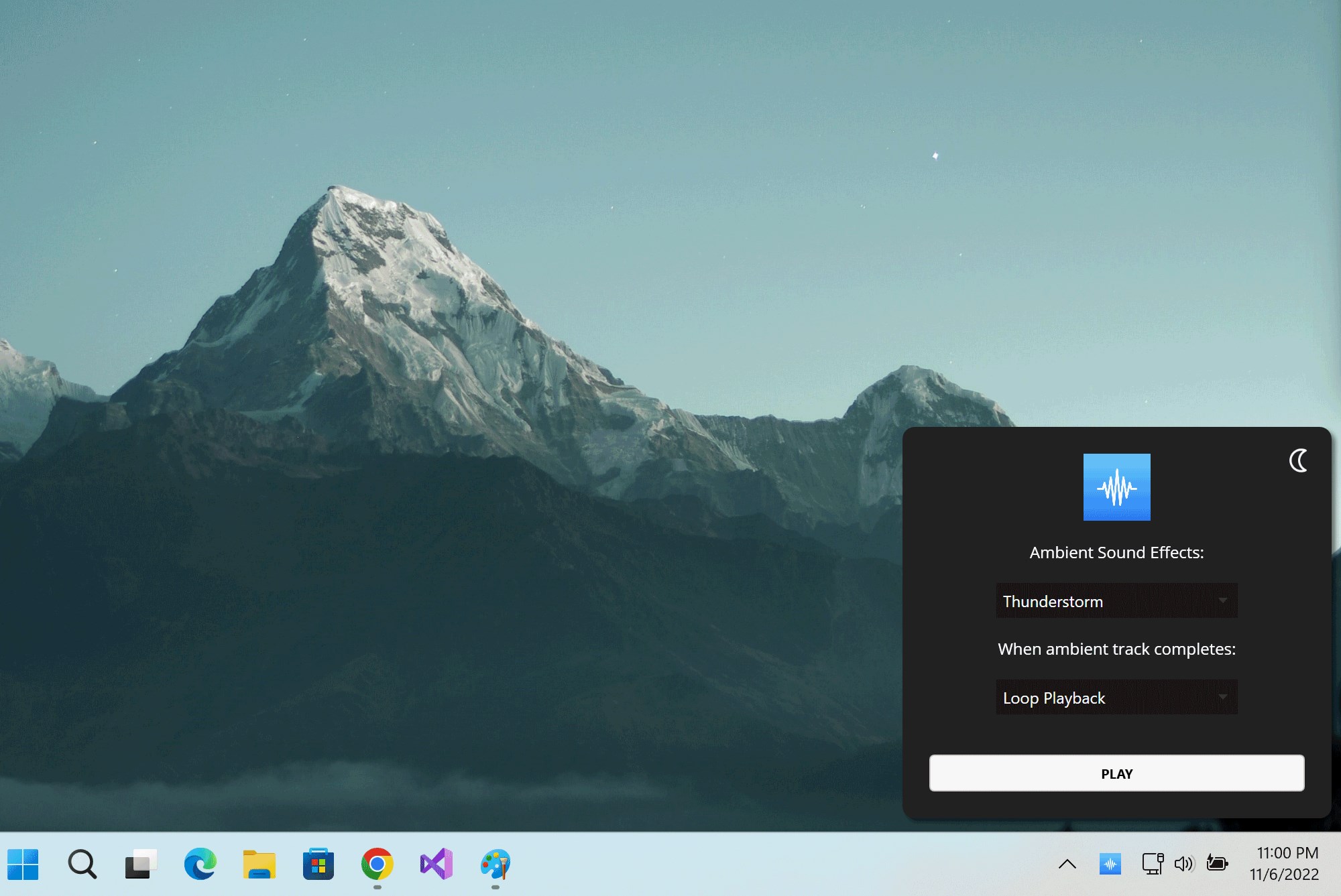Viewport: 1341px width, 896px height.
Task: Open the clock and date 11:00 PM
Action: [x=1285, y=863]
